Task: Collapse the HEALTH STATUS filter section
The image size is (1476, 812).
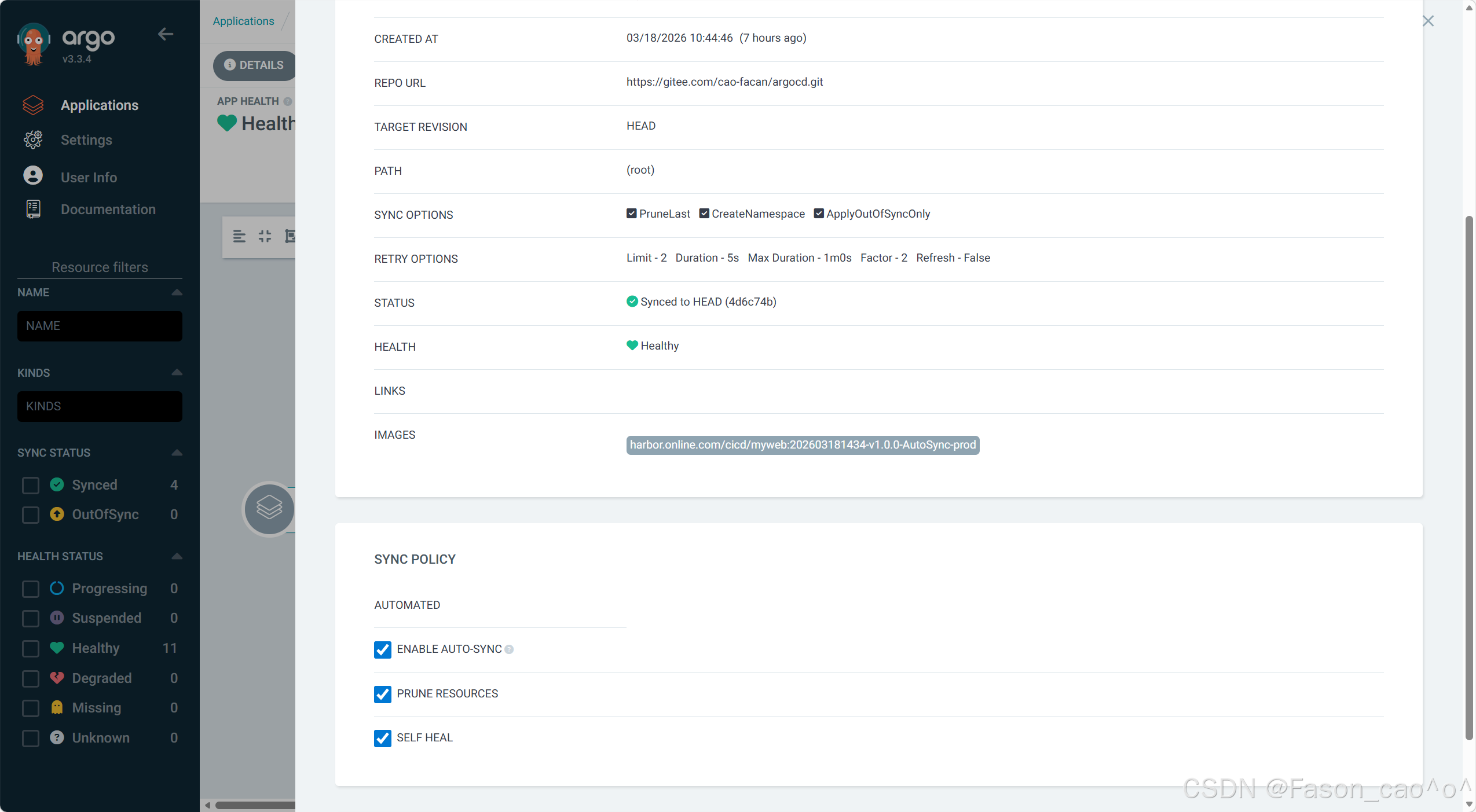Action: (x=177, y=556)
